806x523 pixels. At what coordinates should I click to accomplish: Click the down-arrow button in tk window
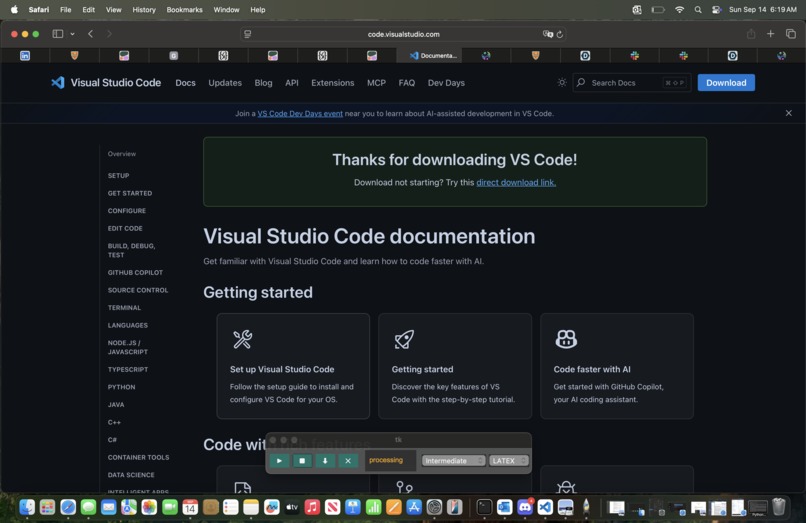(325, 460)
